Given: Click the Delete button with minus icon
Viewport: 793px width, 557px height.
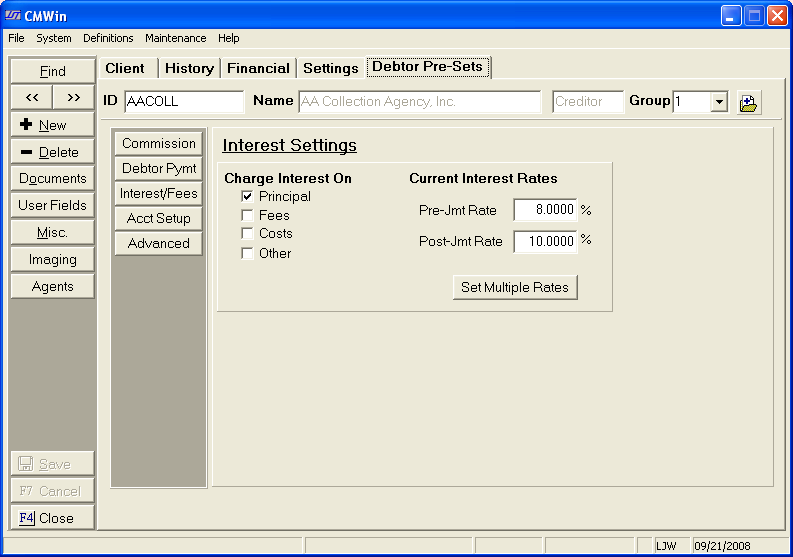Looking at the screenshot, I should pos(52,152).
